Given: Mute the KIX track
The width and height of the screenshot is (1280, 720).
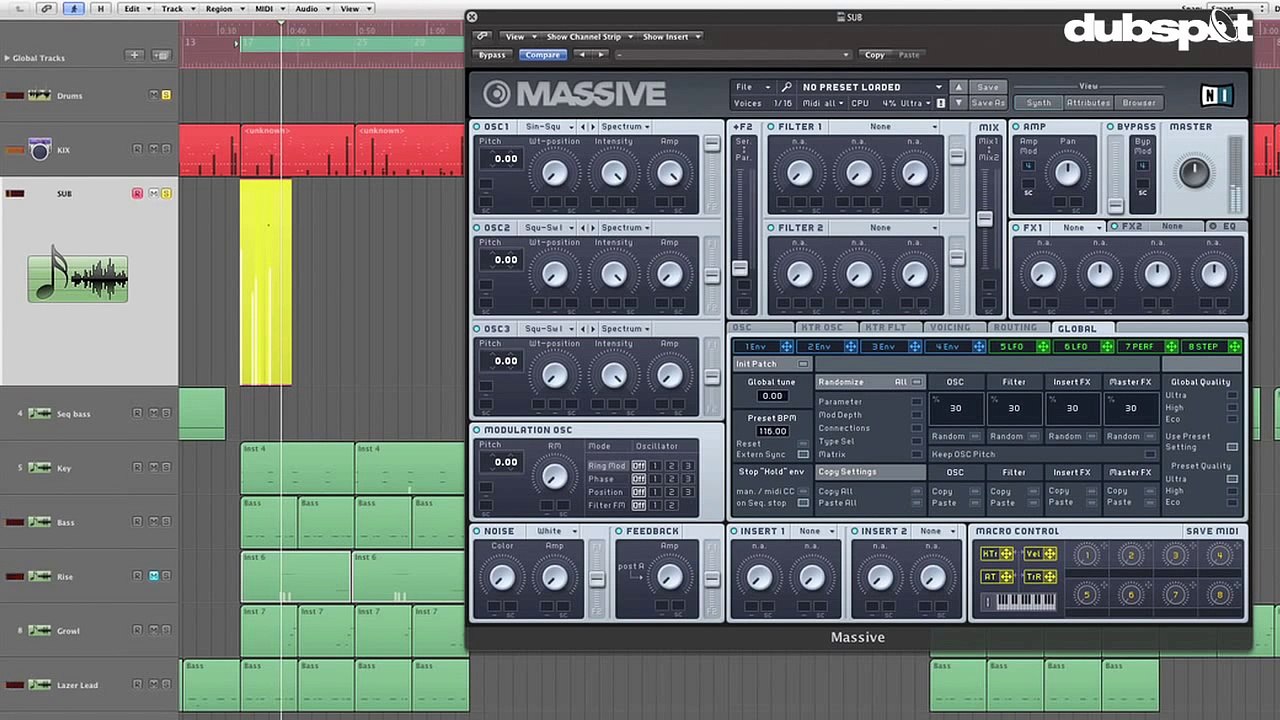Looking at the screenshot, I should click(153, 149).
